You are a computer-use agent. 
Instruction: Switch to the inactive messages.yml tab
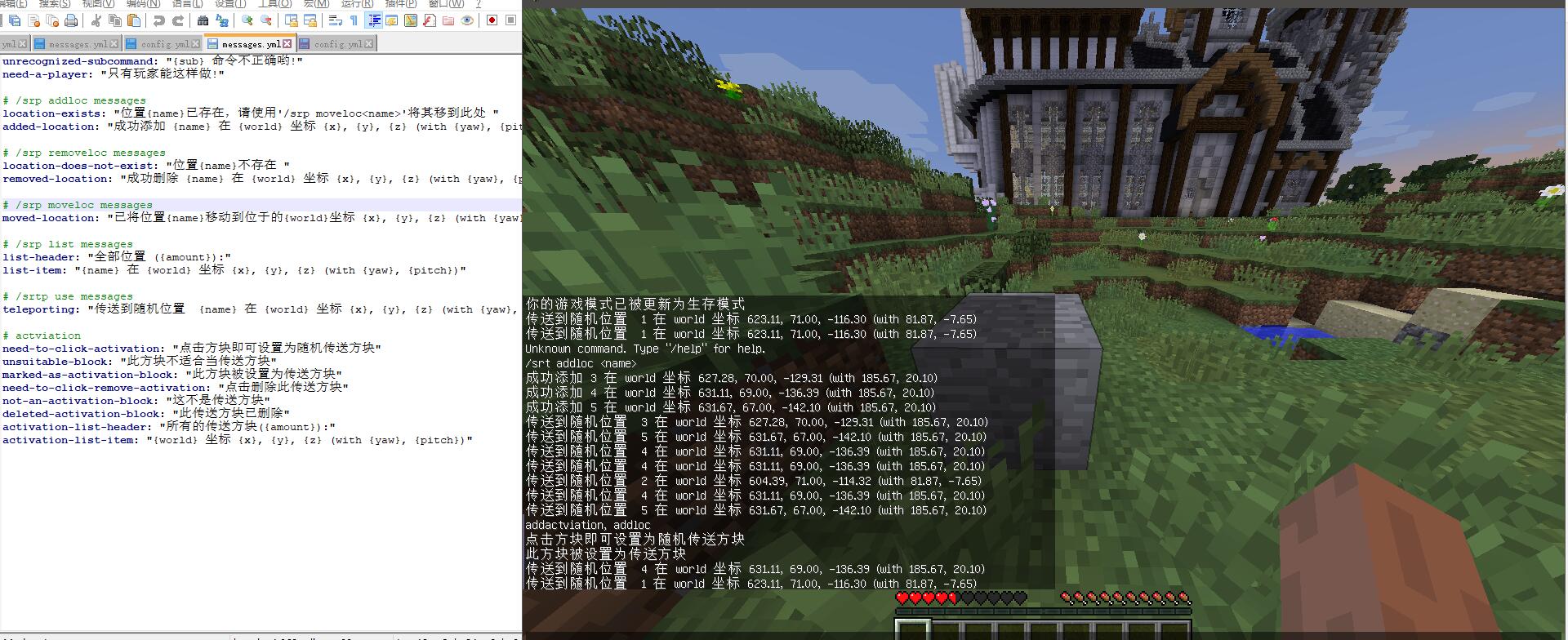(76, 44)
